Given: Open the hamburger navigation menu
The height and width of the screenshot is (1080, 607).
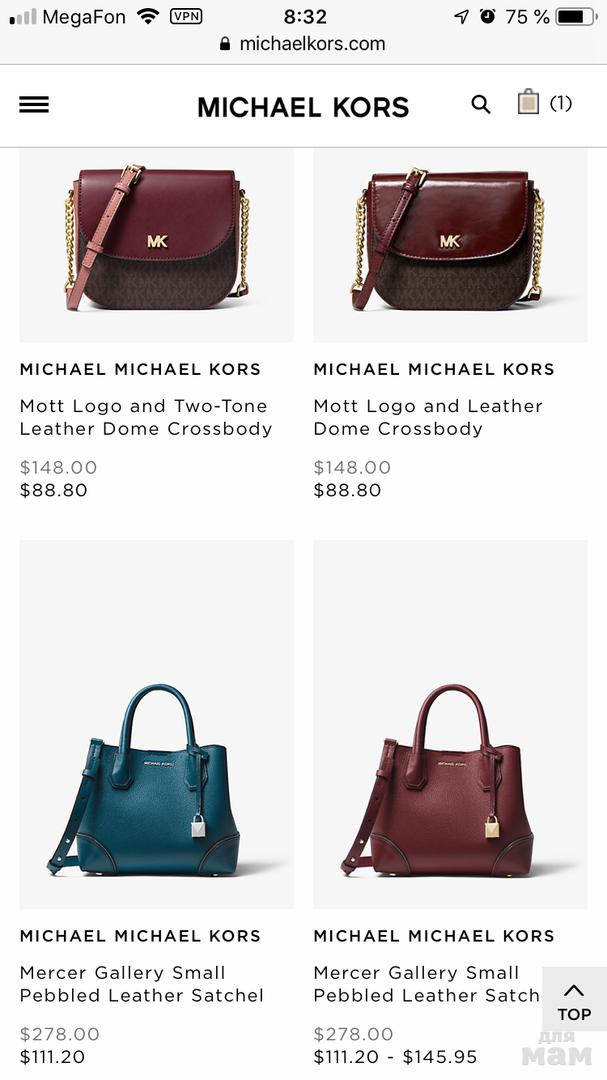Looking at the screenshot, I should 34,105.
